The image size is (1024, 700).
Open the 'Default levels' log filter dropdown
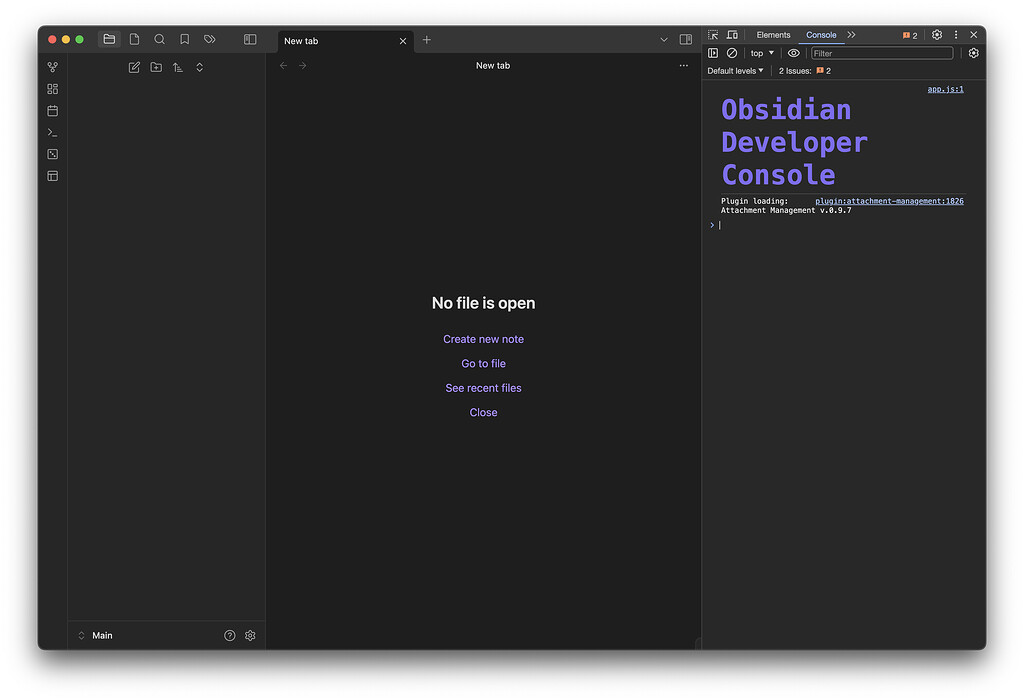click(734, 70)
